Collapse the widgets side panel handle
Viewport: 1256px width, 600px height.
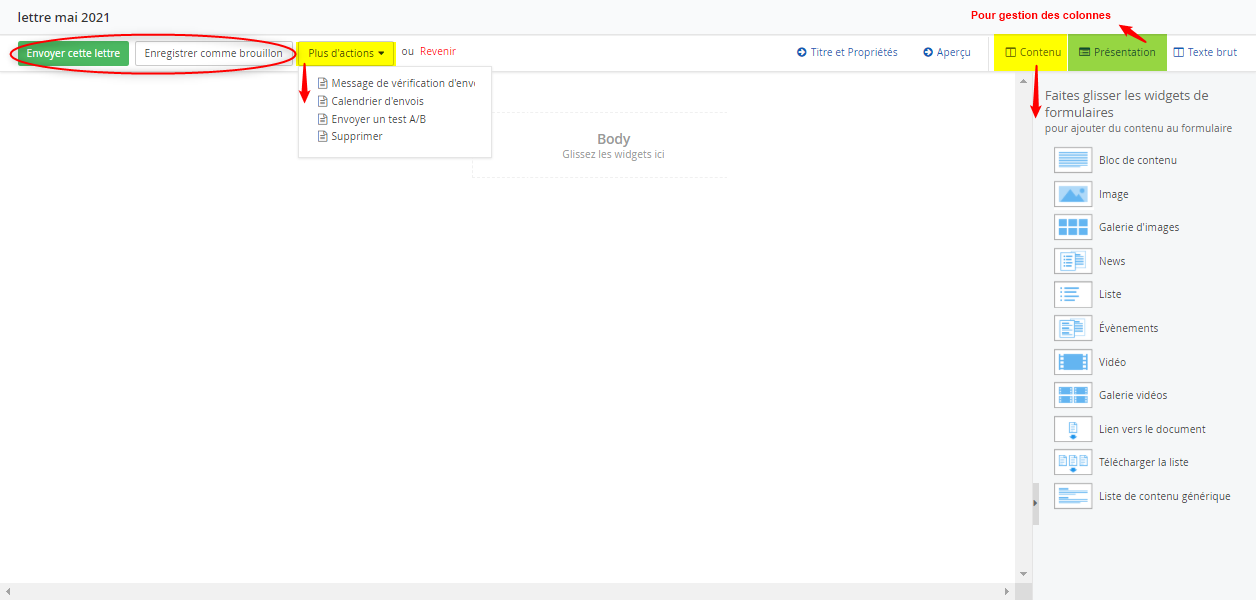tap(1035, 503)
